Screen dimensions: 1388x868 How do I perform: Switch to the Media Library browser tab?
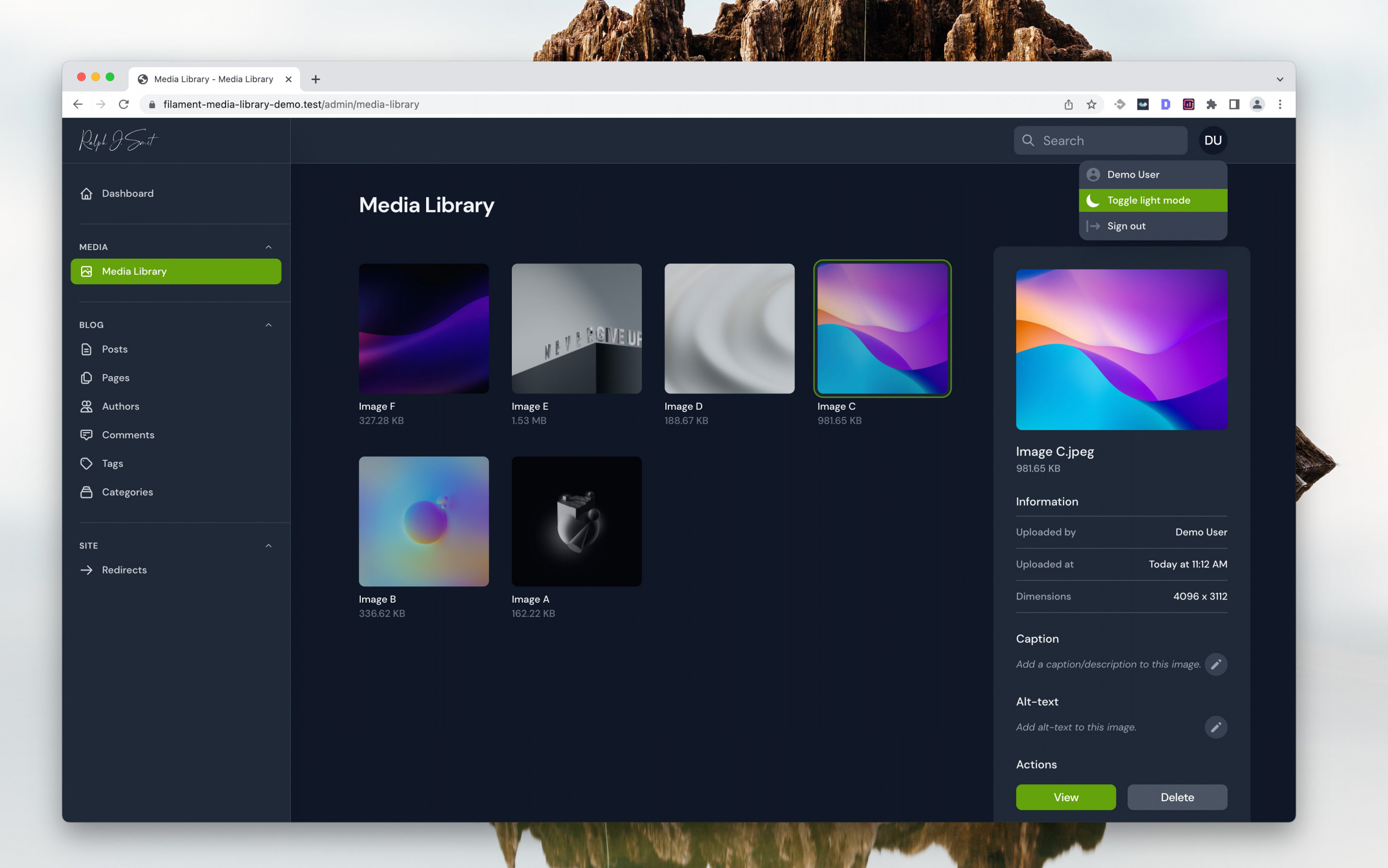[213, 79]
